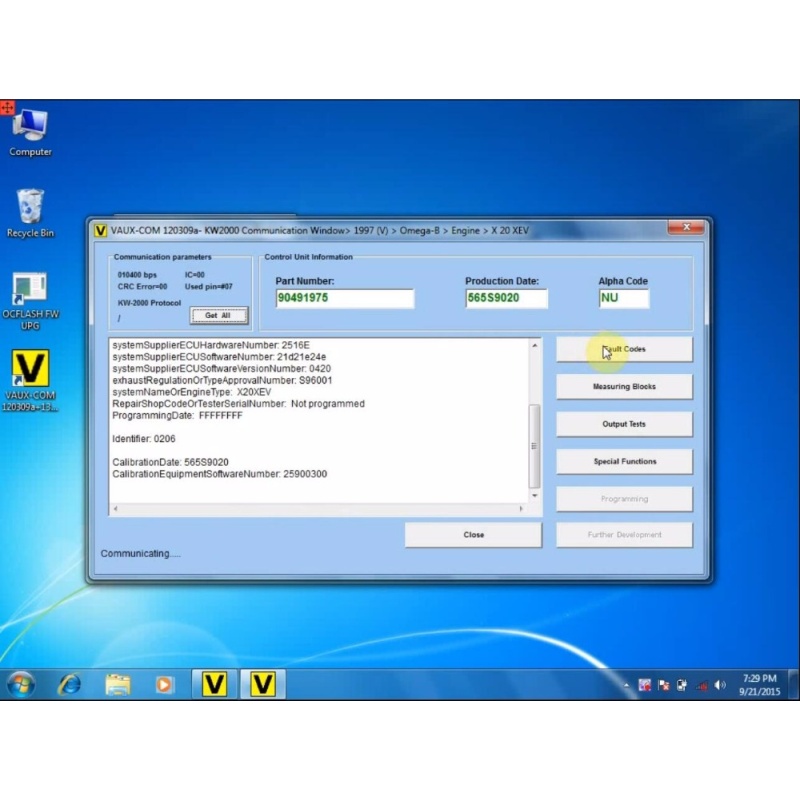Click the 'Part Number:' label
Viewport: 800px width, 800px height.
pos(305,281)
